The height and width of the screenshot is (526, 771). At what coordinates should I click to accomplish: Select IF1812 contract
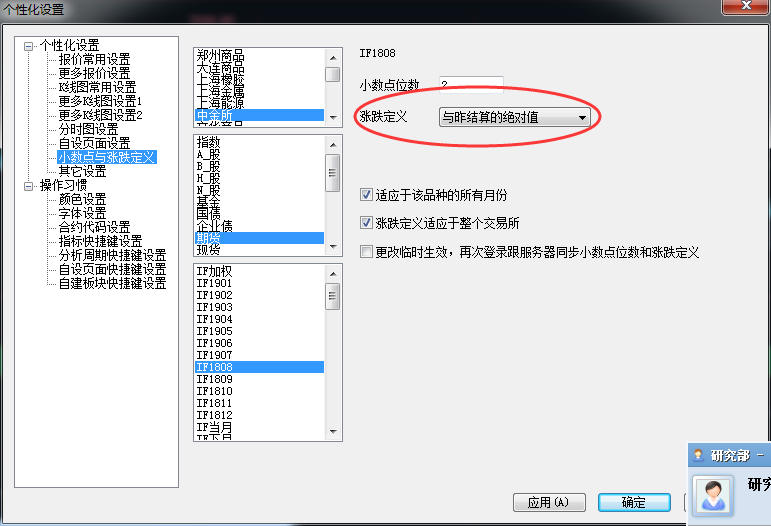(259, 415)
